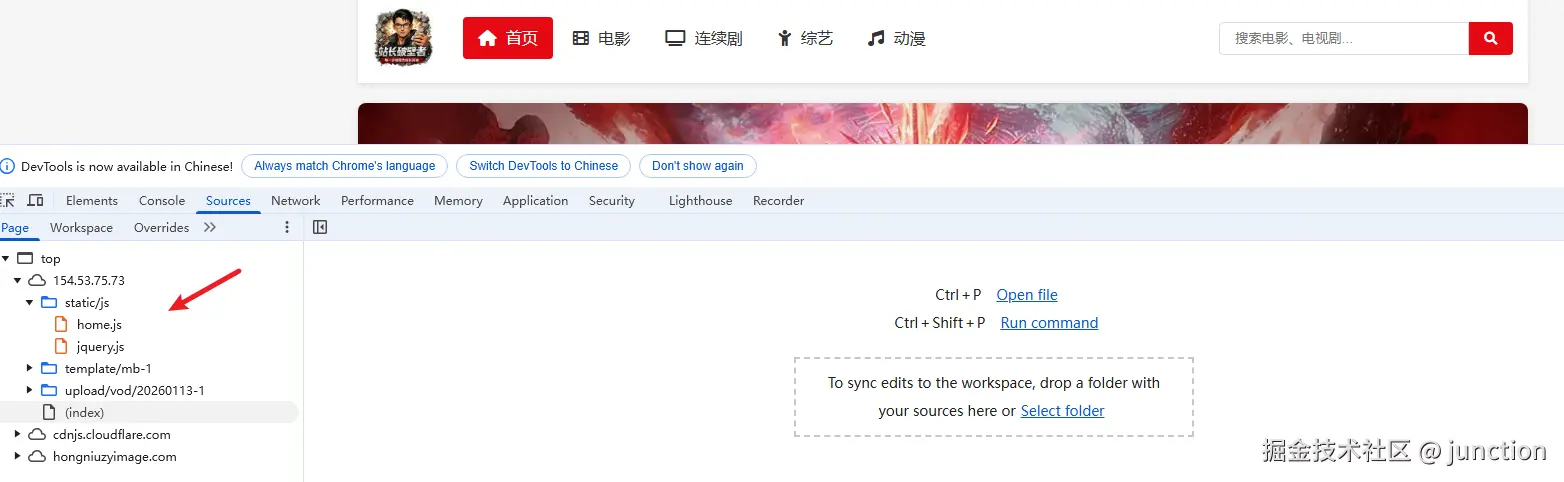Open the Memory tab

(458, 200)
